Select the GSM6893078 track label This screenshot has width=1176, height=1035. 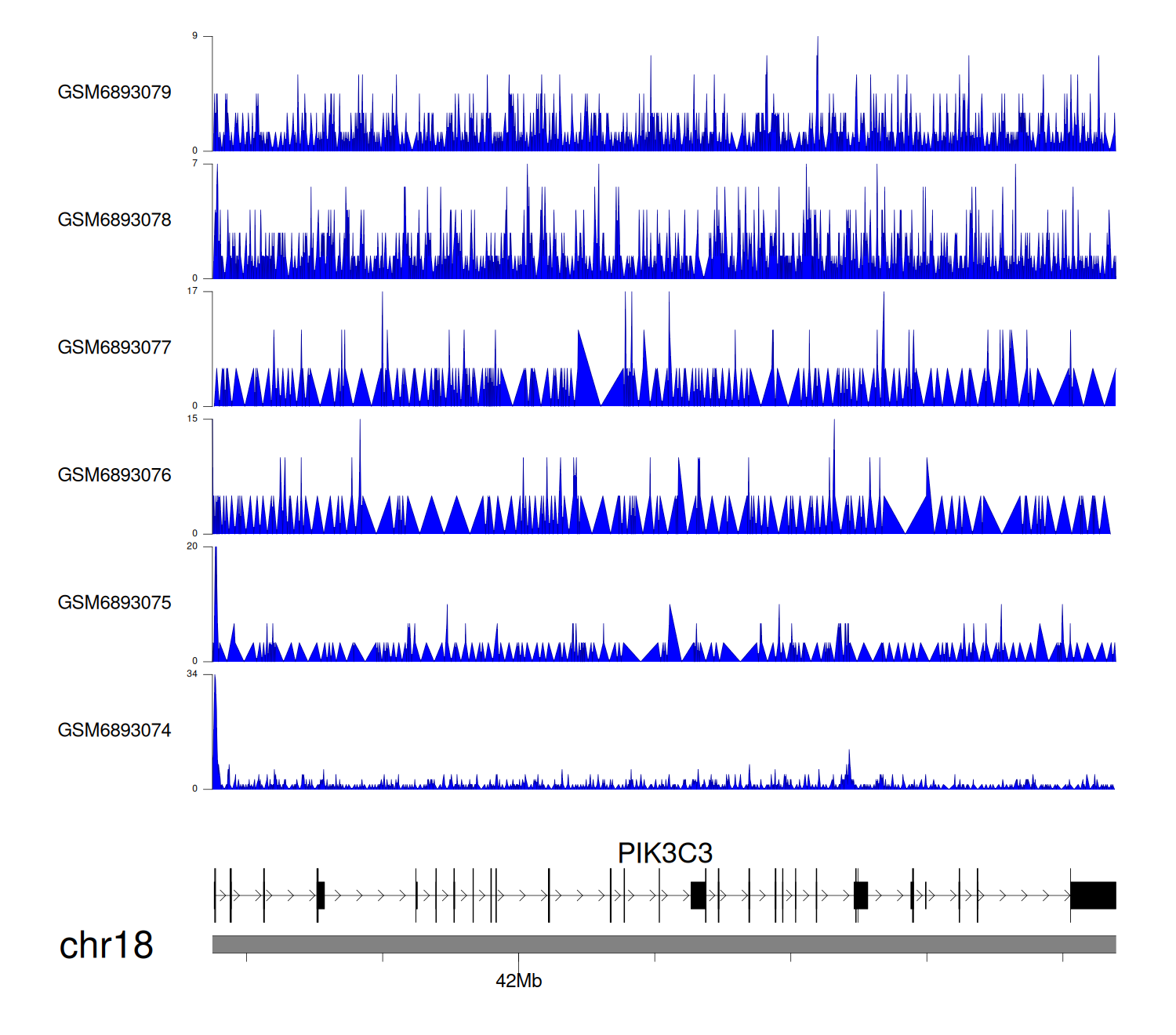(x=114, y=220)
